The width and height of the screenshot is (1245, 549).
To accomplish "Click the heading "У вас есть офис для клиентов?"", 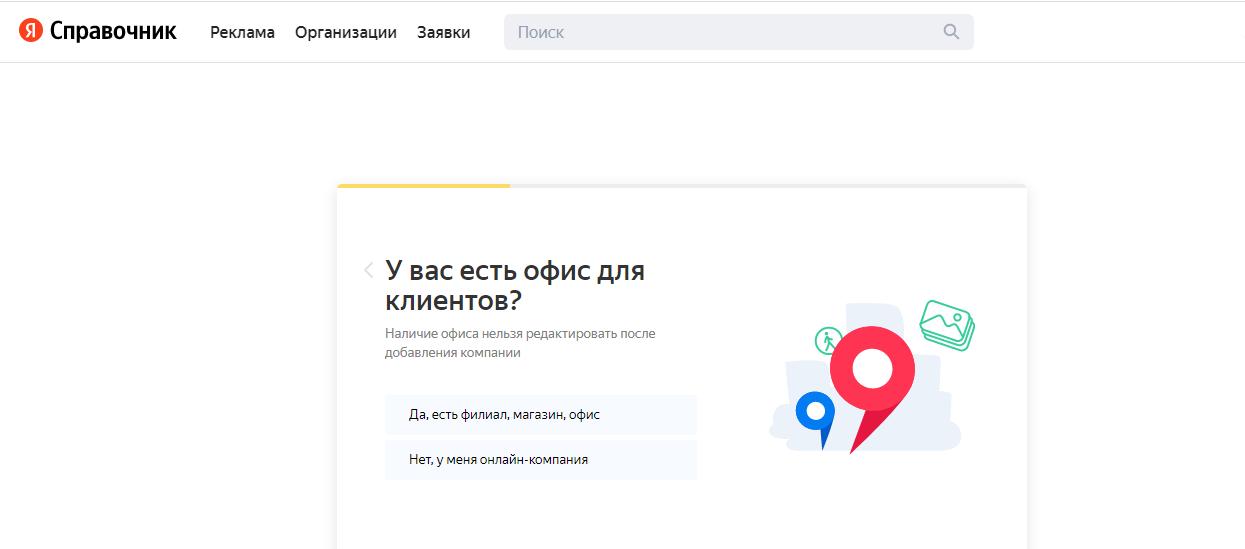I will pos(515,285).
